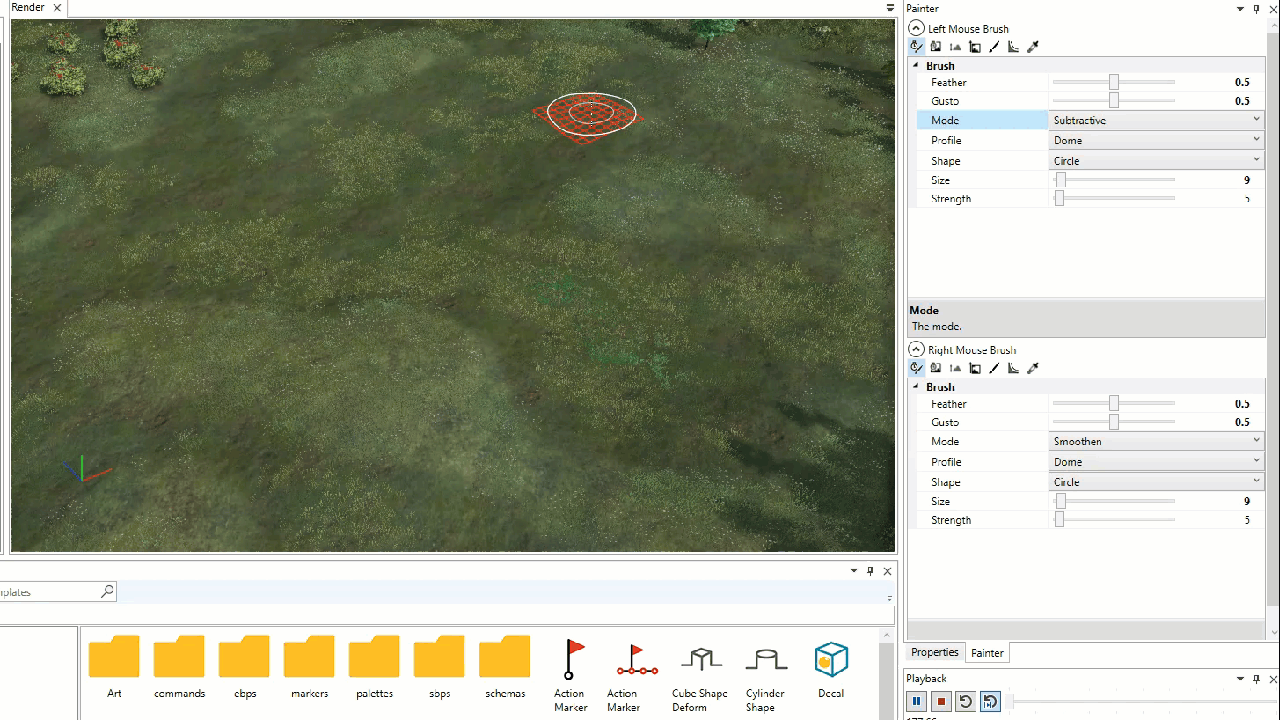1280x720 pixels.
Task: Open the markers folder
Action: pyautogui.click(x=309, y=666)
